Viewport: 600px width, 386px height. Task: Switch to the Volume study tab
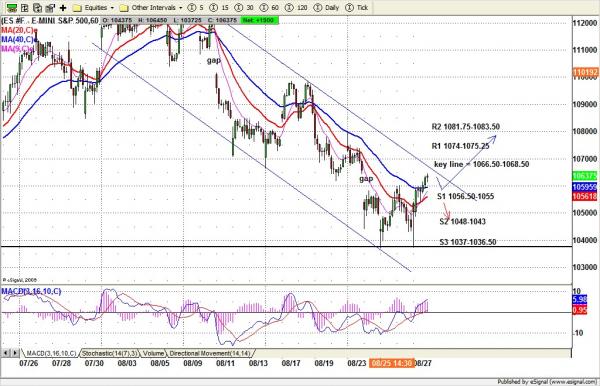coord(153,353)
